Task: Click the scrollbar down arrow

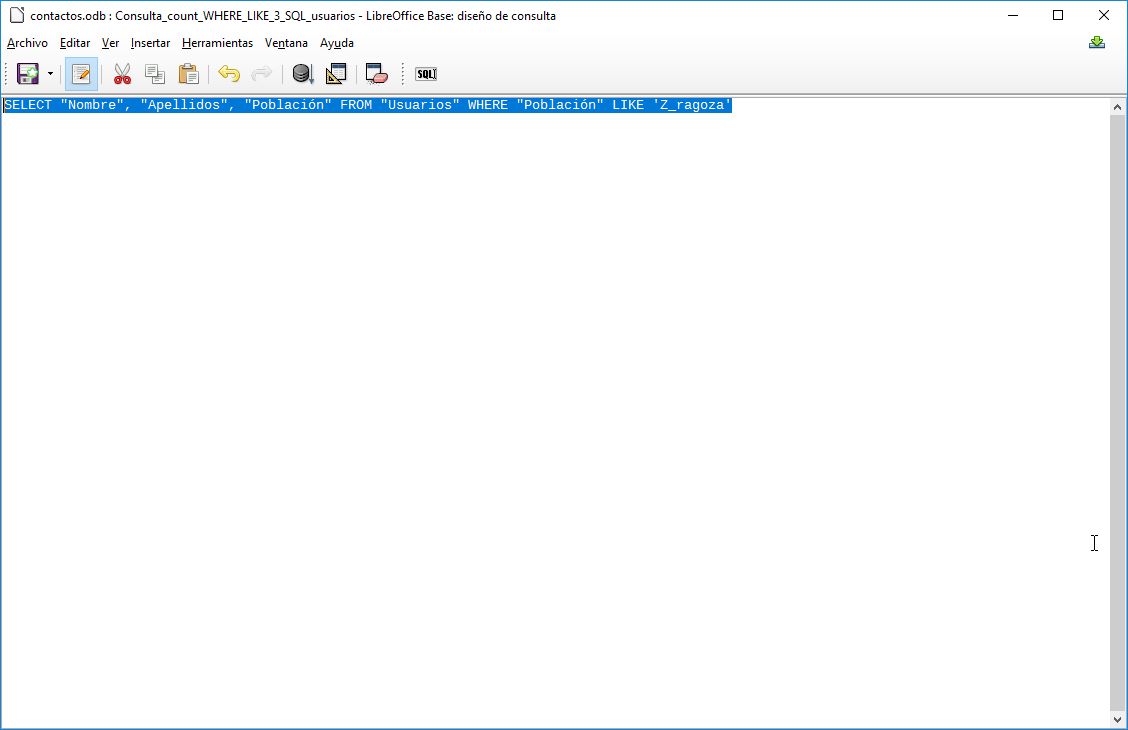Action: click(x=1117, y=718)
